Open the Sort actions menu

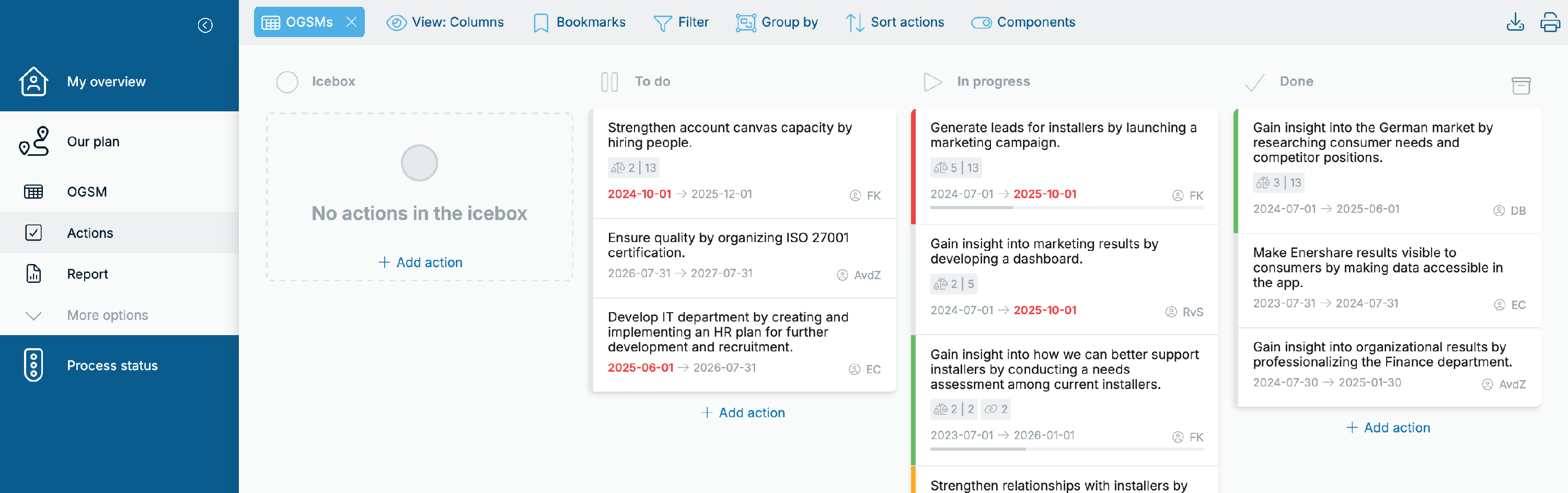click(894, 22)
